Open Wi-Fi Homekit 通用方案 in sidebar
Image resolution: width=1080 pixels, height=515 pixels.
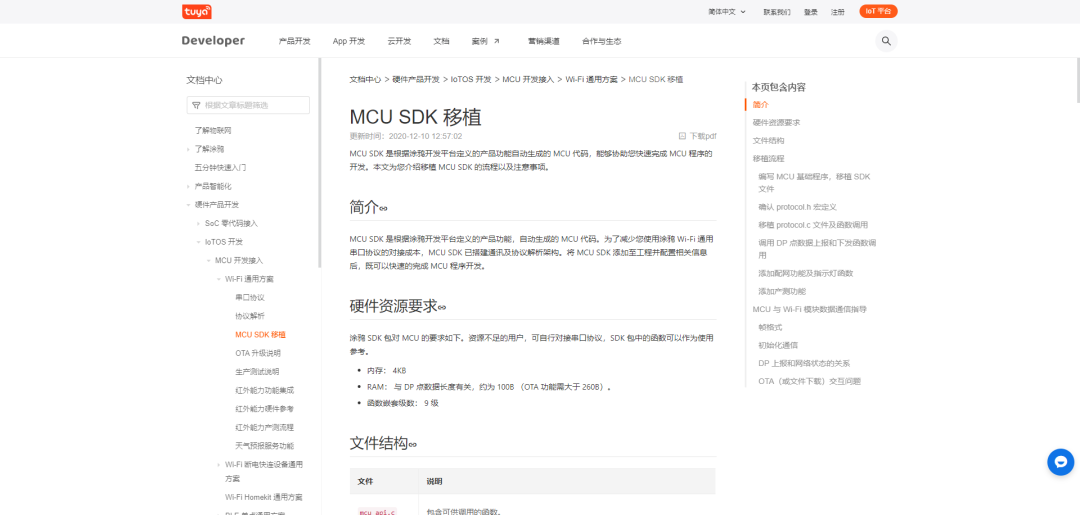click(263, 497)
